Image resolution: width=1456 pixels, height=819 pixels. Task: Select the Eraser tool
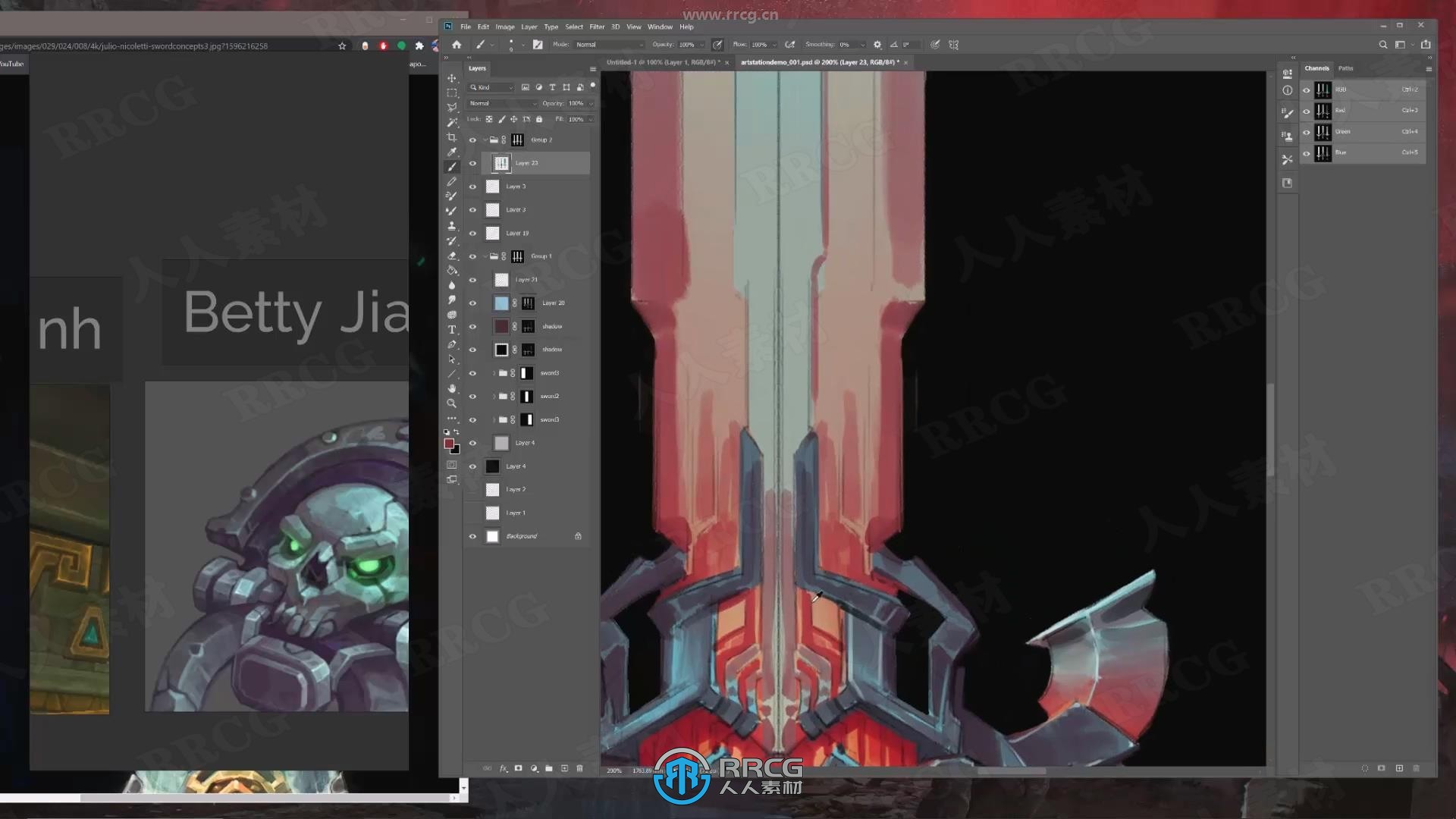pyautogui.click(x=452, y=256)
